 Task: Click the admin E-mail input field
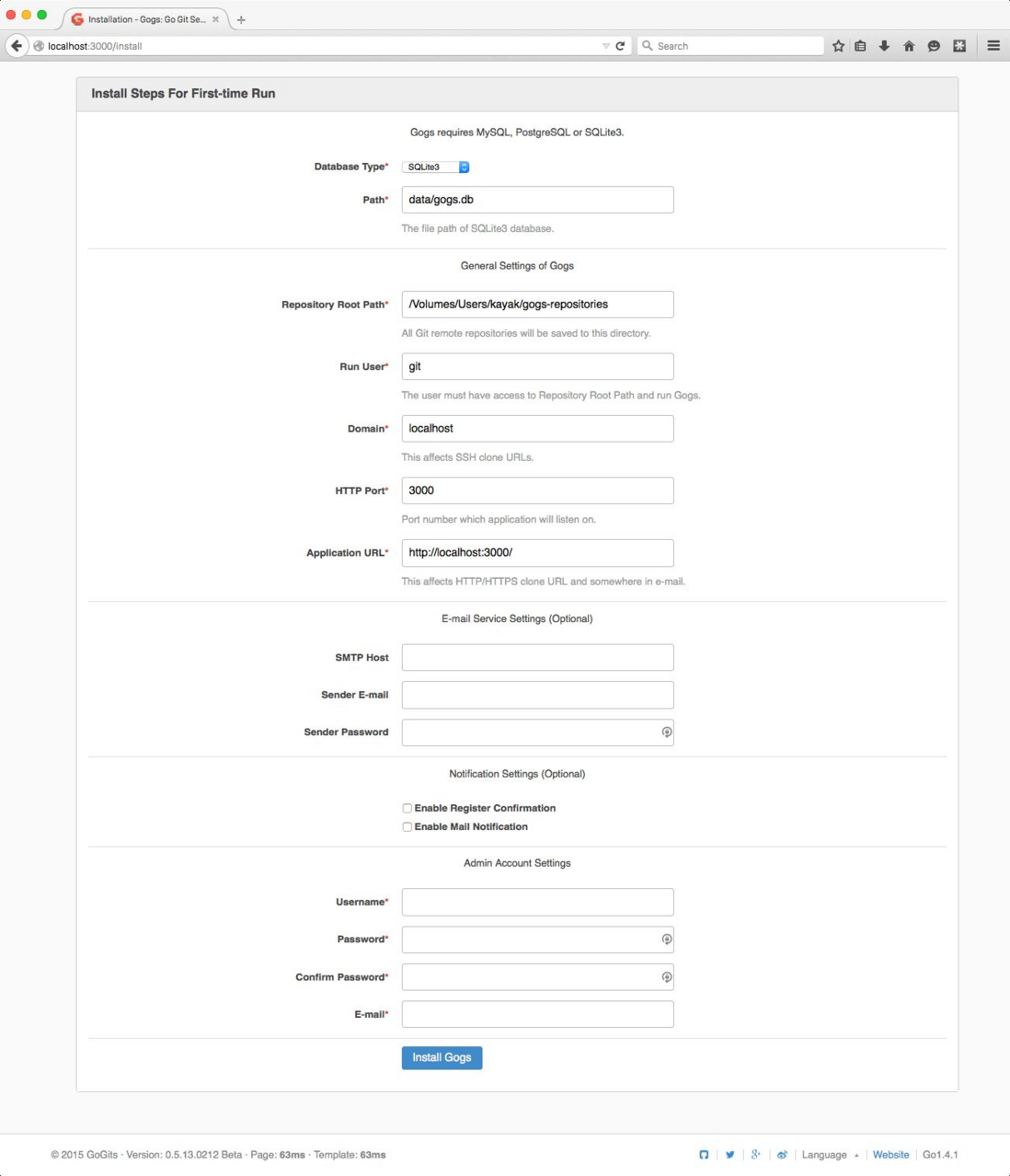coord(537,1014)
